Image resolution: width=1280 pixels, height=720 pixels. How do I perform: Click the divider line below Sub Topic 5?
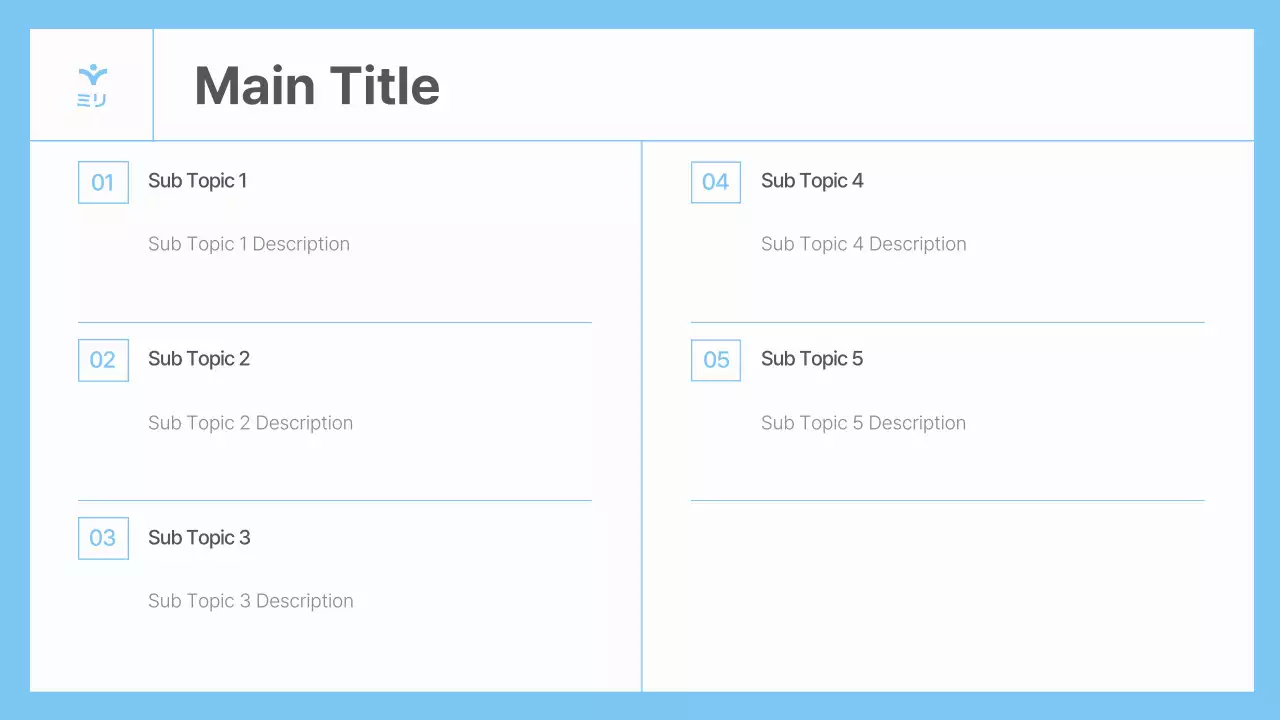pos(947,500)
